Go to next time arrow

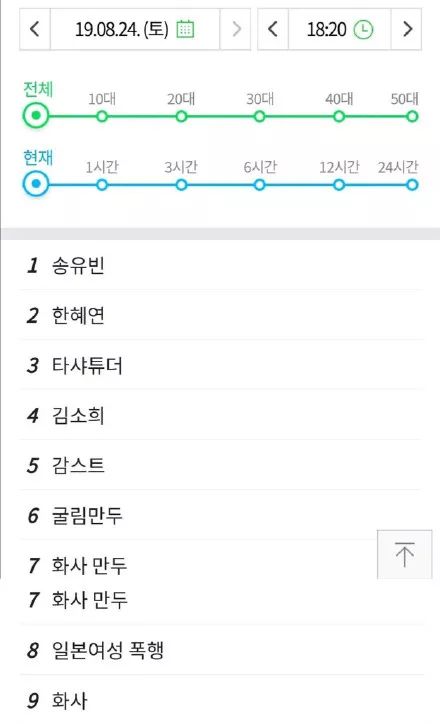(406, 29)
